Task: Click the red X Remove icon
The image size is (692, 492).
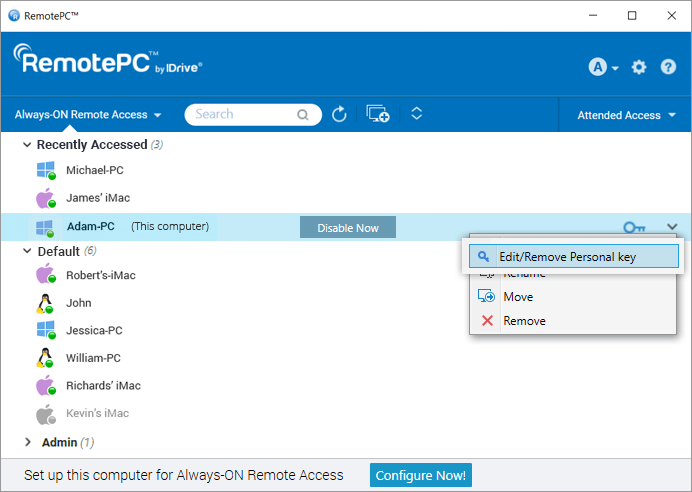Action: pos(487,321)
